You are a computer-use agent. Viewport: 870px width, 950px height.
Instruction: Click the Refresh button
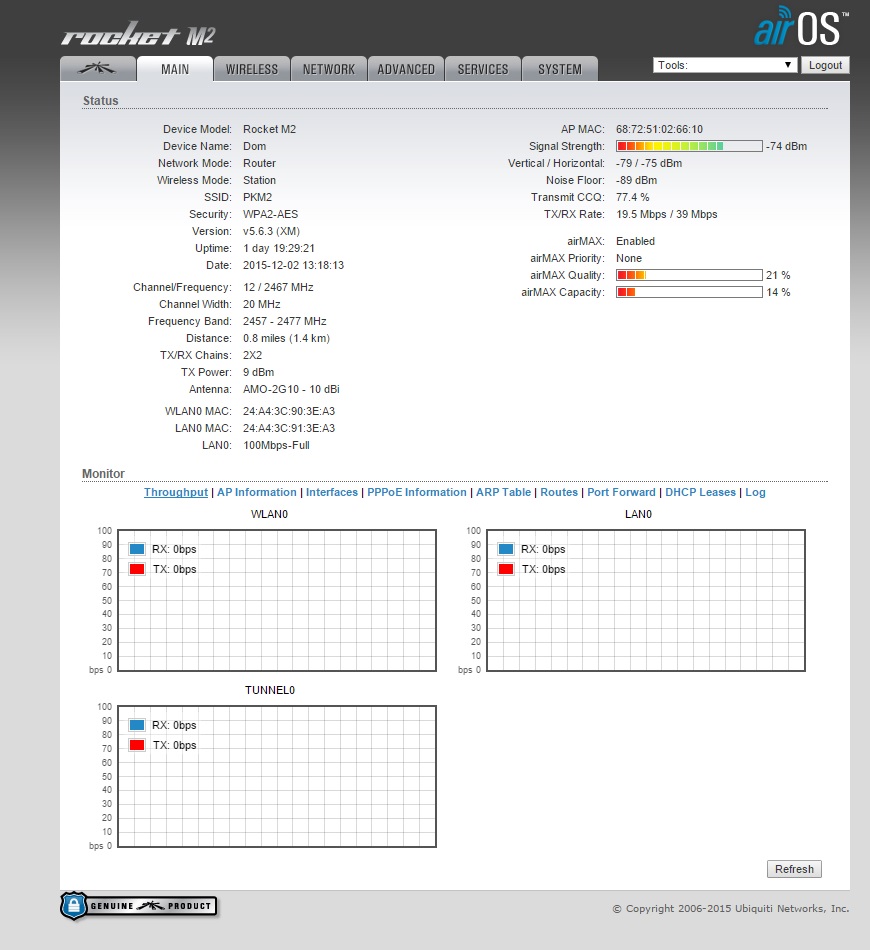pos(794,869)
